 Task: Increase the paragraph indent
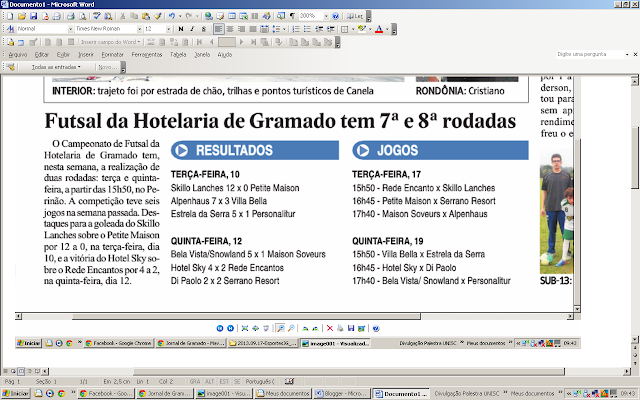point(331,29)
